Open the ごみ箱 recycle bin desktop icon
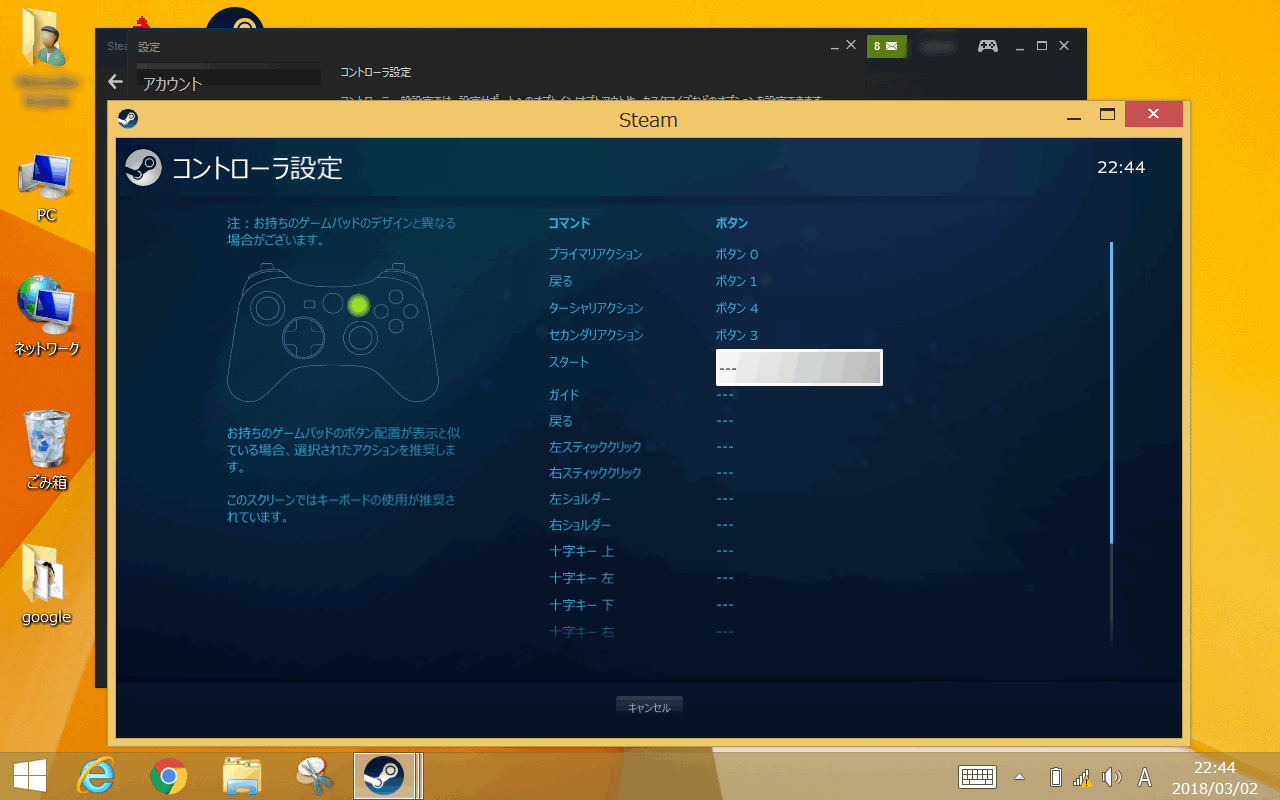This screenshot has height=800, width=1280. [46, 448]
